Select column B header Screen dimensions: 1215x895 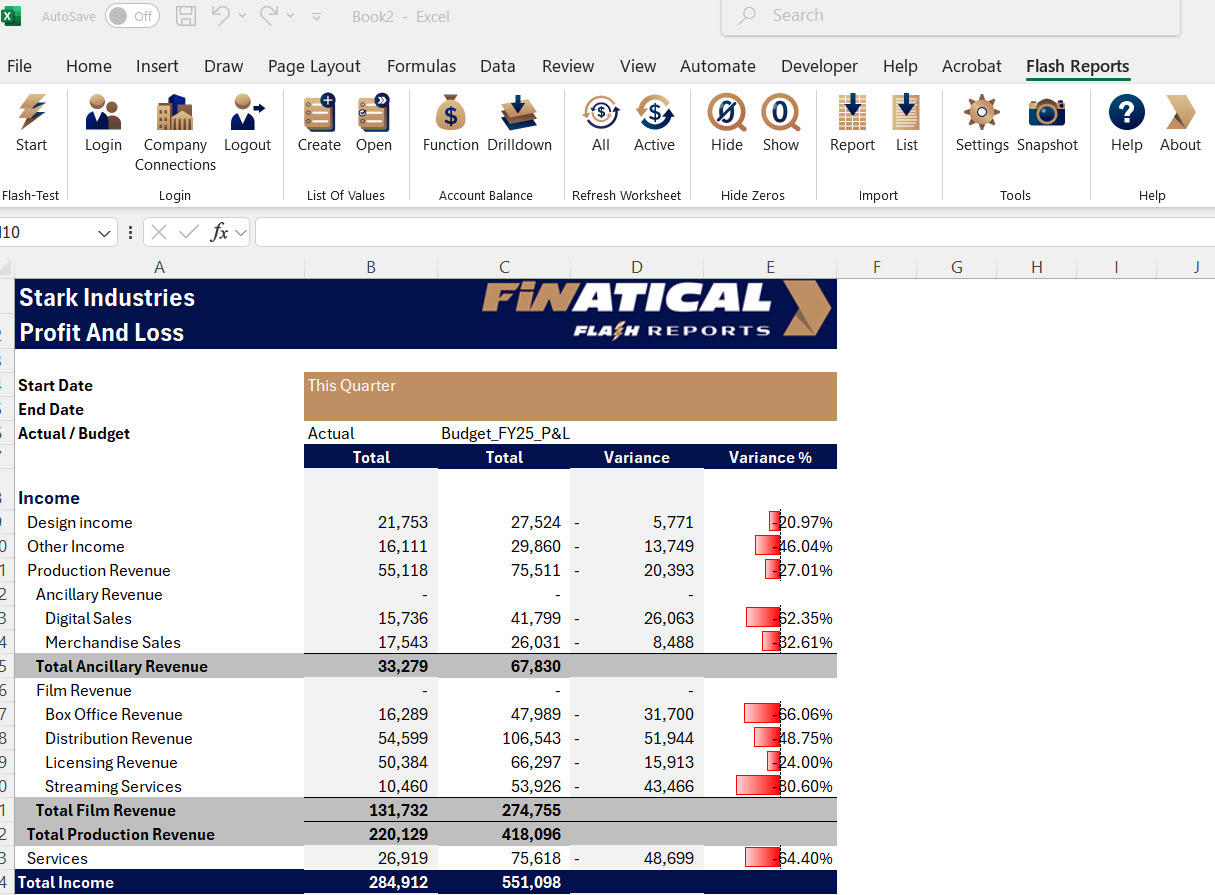click(371, 267)
